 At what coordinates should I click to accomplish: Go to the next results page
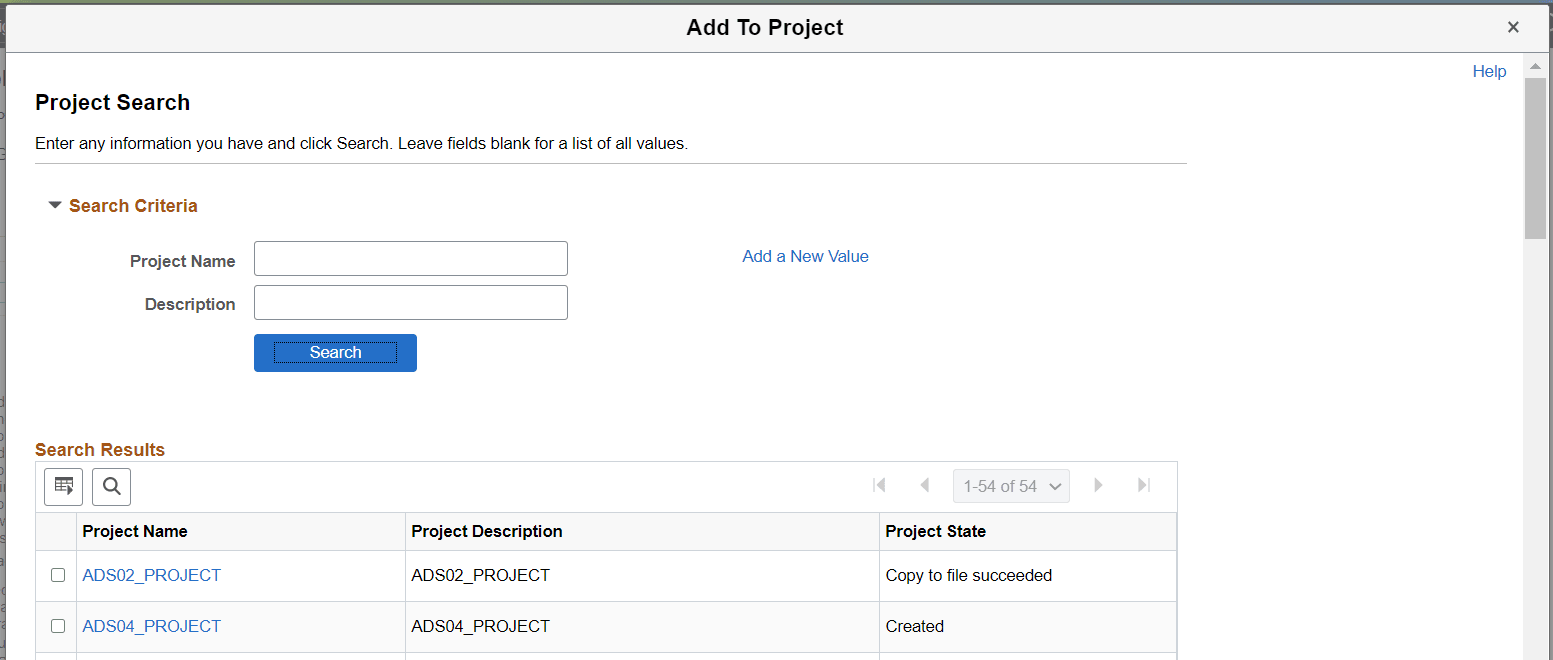tap(1098, 485)
